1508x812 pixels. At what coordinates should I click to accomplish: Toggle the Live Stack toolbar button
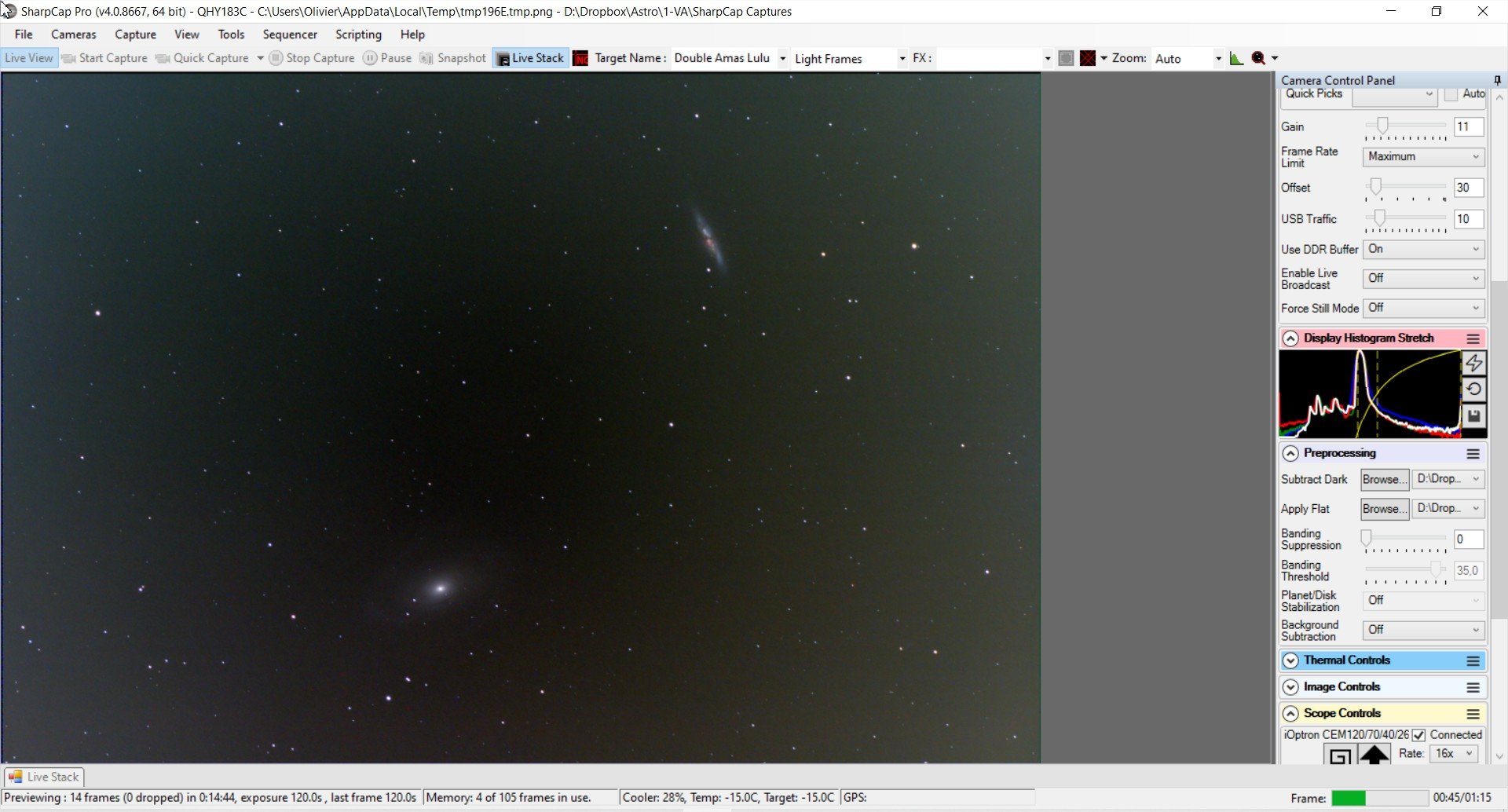(x=530, y=58)
